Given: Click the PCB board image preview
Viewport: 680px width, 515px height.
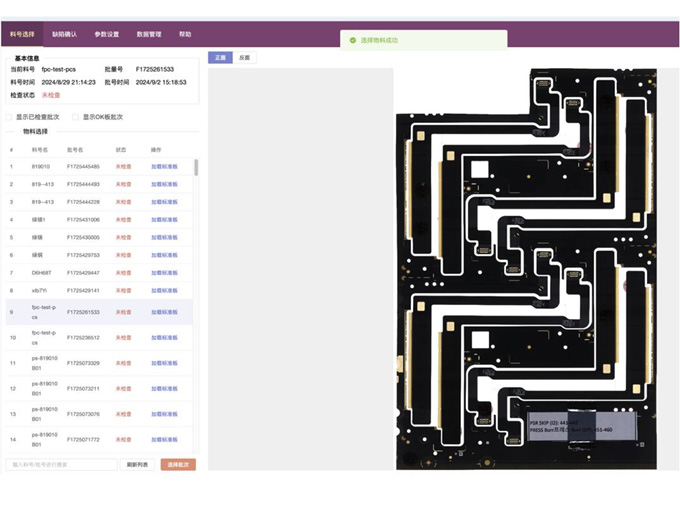Looking at the screenshot, I should tap(526, 268).
